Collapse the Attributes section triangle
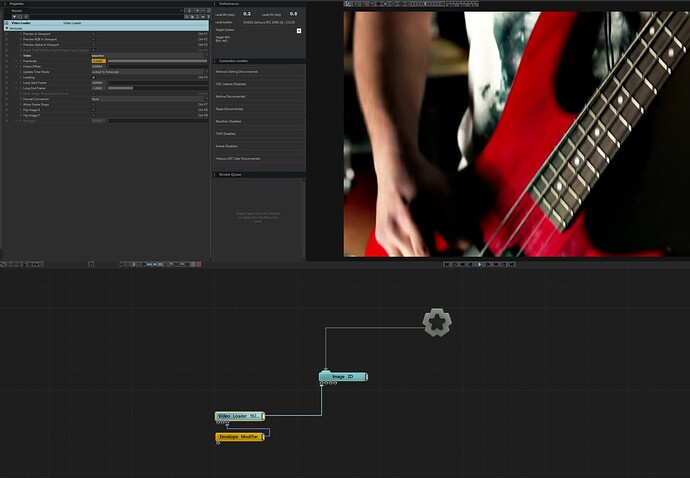The width and height of the screenshot is (690, 478). tap(7, 28)
